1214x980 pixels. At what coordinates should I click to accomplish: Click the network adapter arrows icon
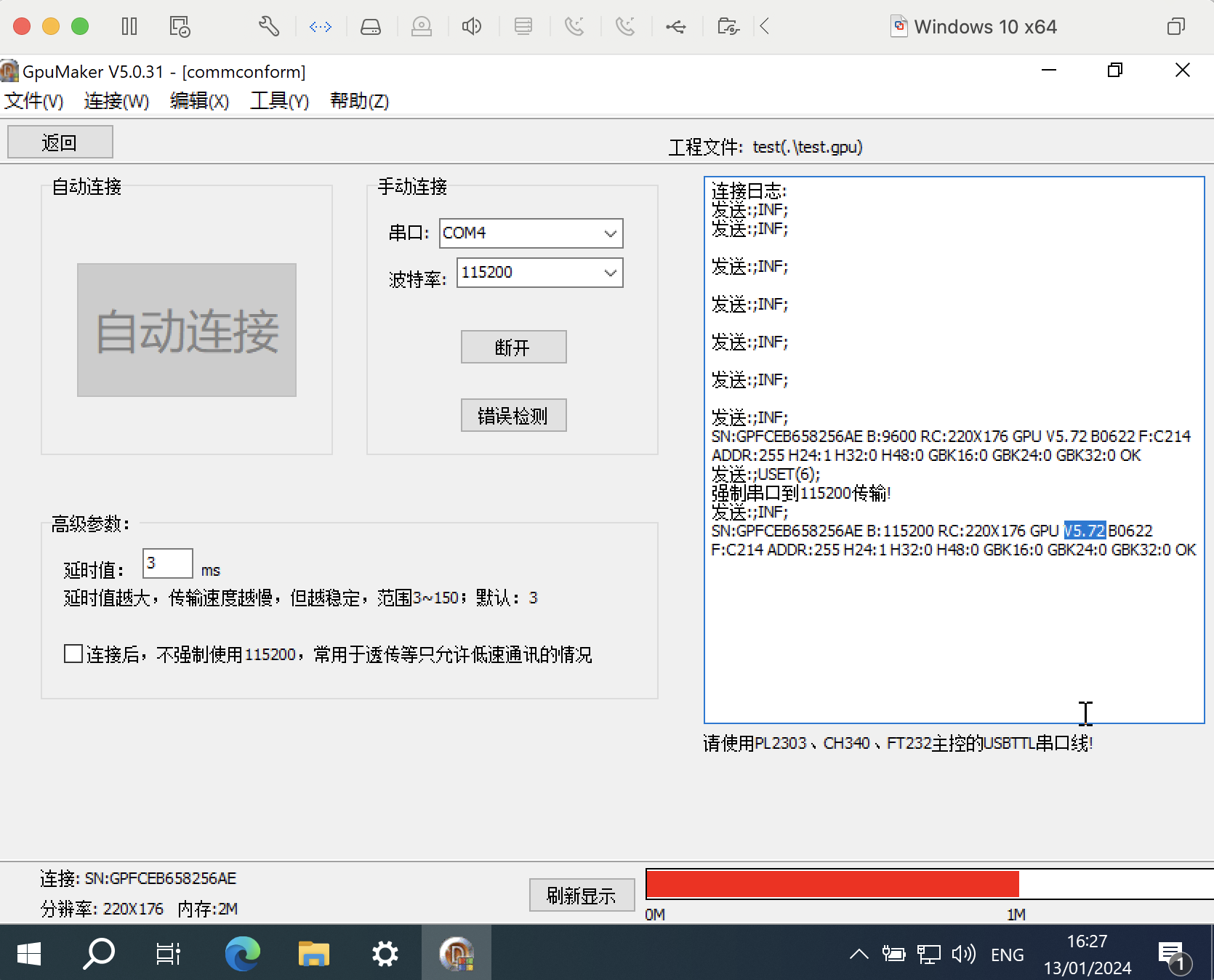pyautogui.click(x=321, y=27)
